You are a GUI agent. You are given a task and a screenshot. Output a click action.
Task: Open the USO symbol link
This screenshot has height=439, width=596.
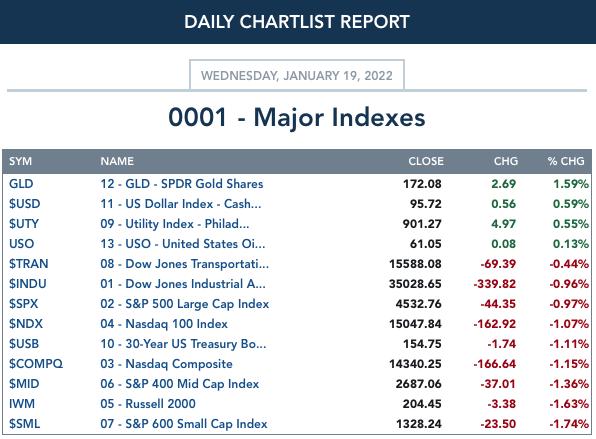tap(22, 244)
